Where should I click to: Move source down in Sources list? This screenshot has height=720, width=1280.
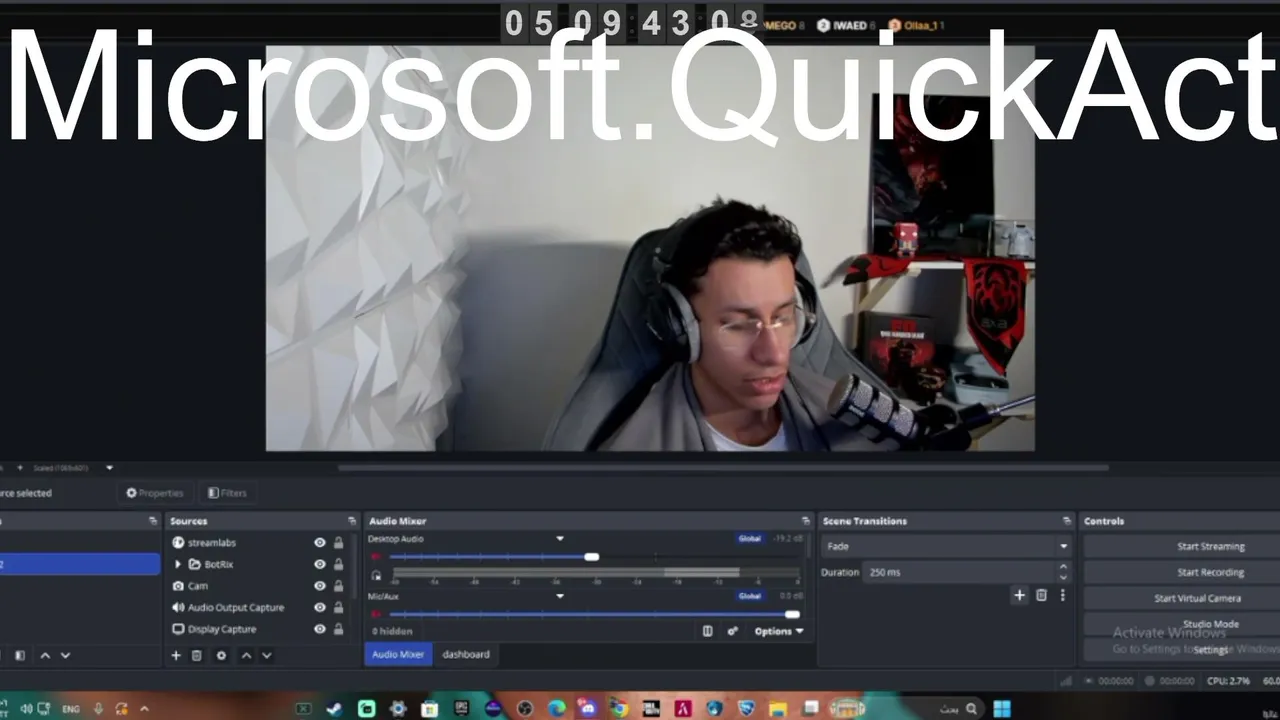click(x=266, y=656)
